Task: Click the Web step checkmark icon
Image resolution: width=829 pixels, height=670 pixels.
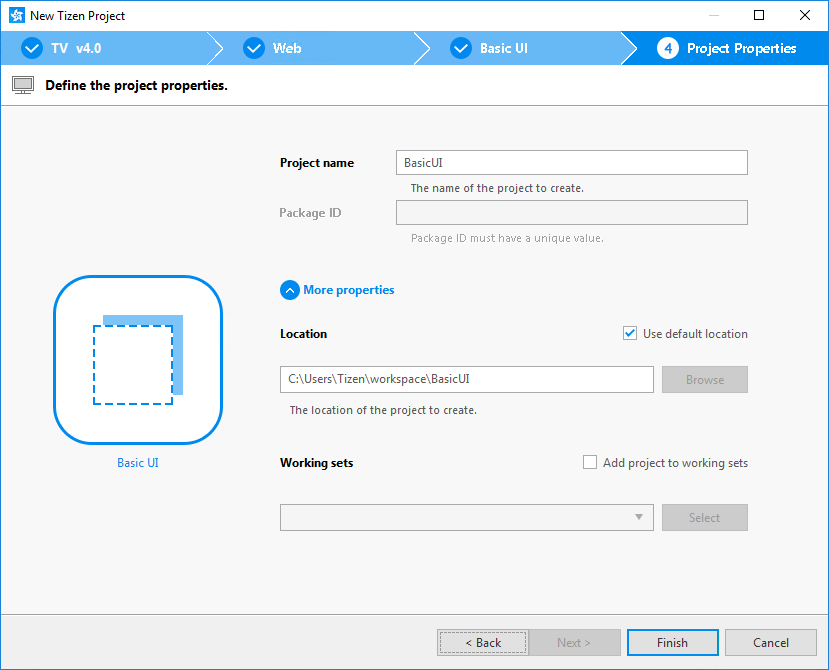Action: pos(254,48)
